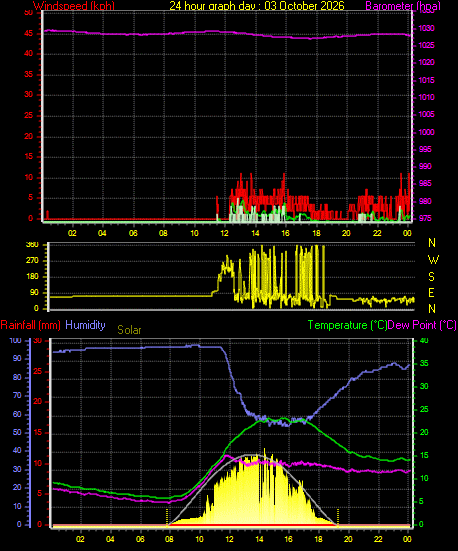Click the "W" compass label
The image size is (458, 551).
tap(433, 260)
